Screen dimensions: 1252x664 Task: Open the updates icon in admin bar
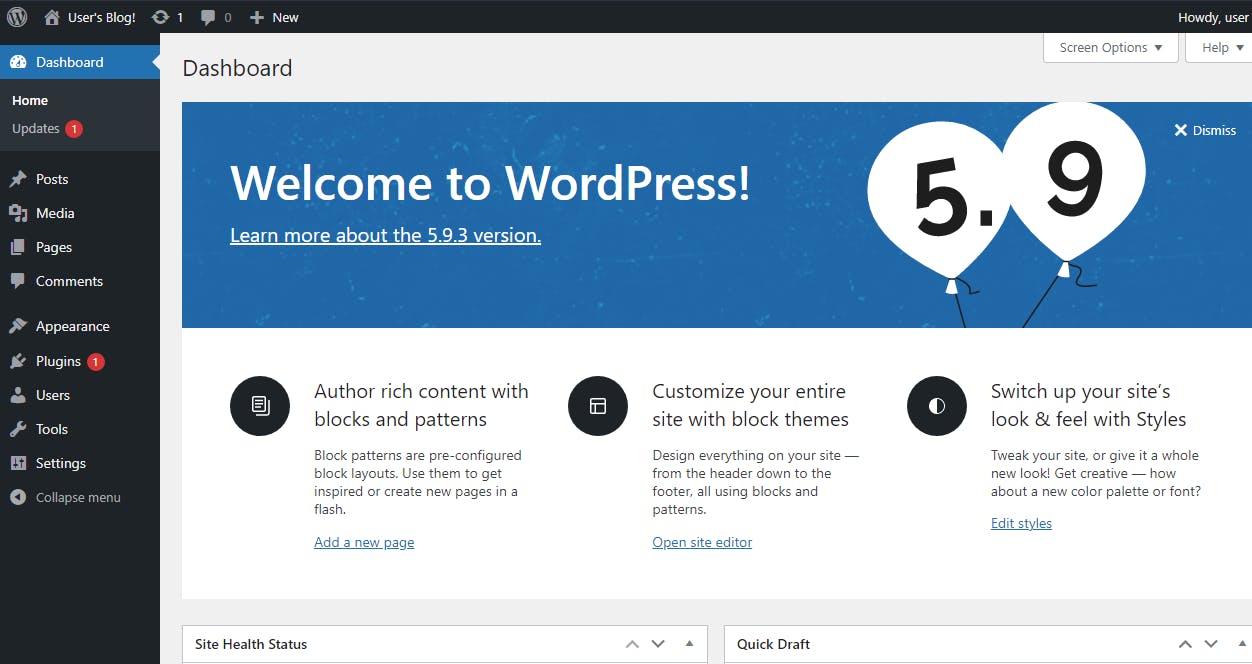pos(160,17)
